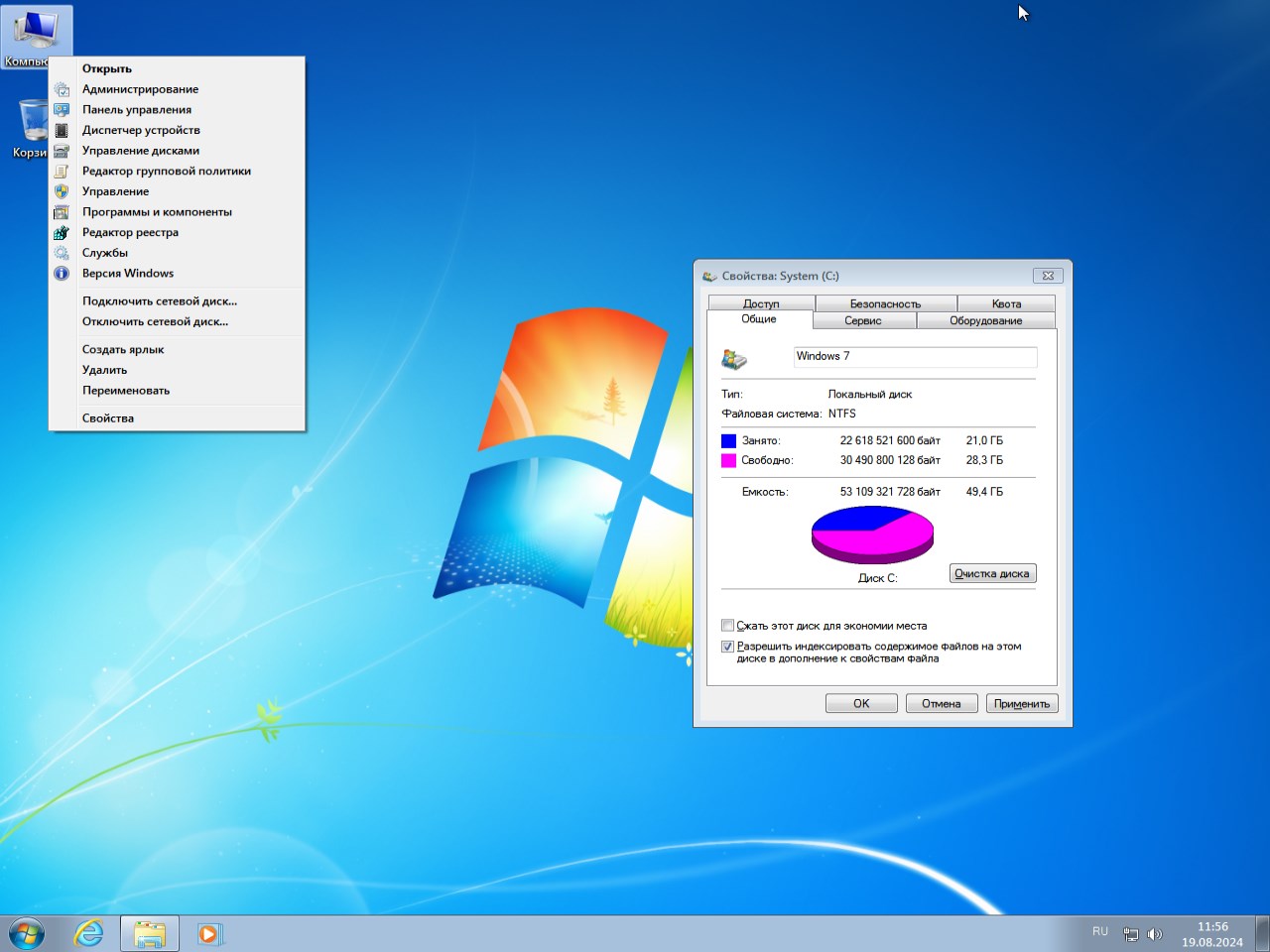1270x952 pixels.
Task: Click the disk label field Windows 7
Action: 915,357
